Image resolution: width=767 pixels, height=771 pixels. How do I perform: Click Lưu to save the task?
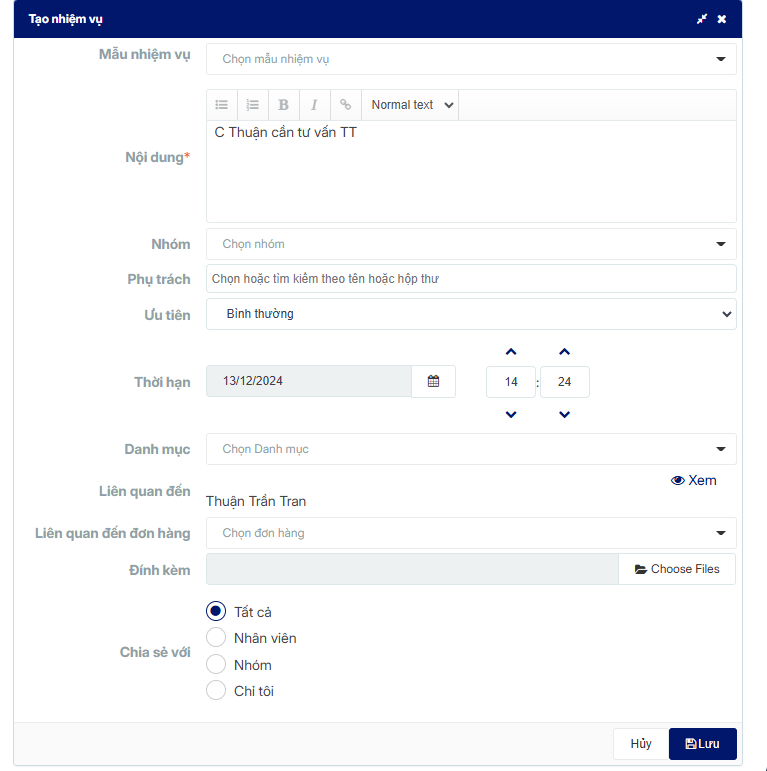[703, 743]
